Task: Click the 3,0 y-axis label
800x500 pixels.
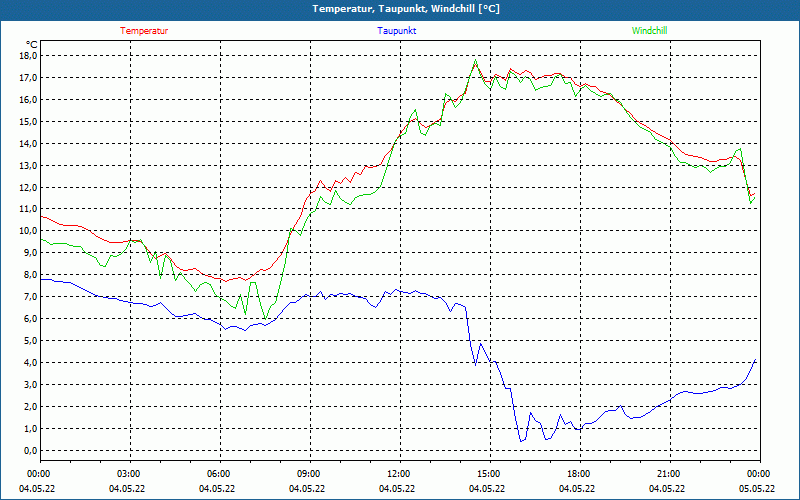Action: pyautogui.click(x=30, y=384)
